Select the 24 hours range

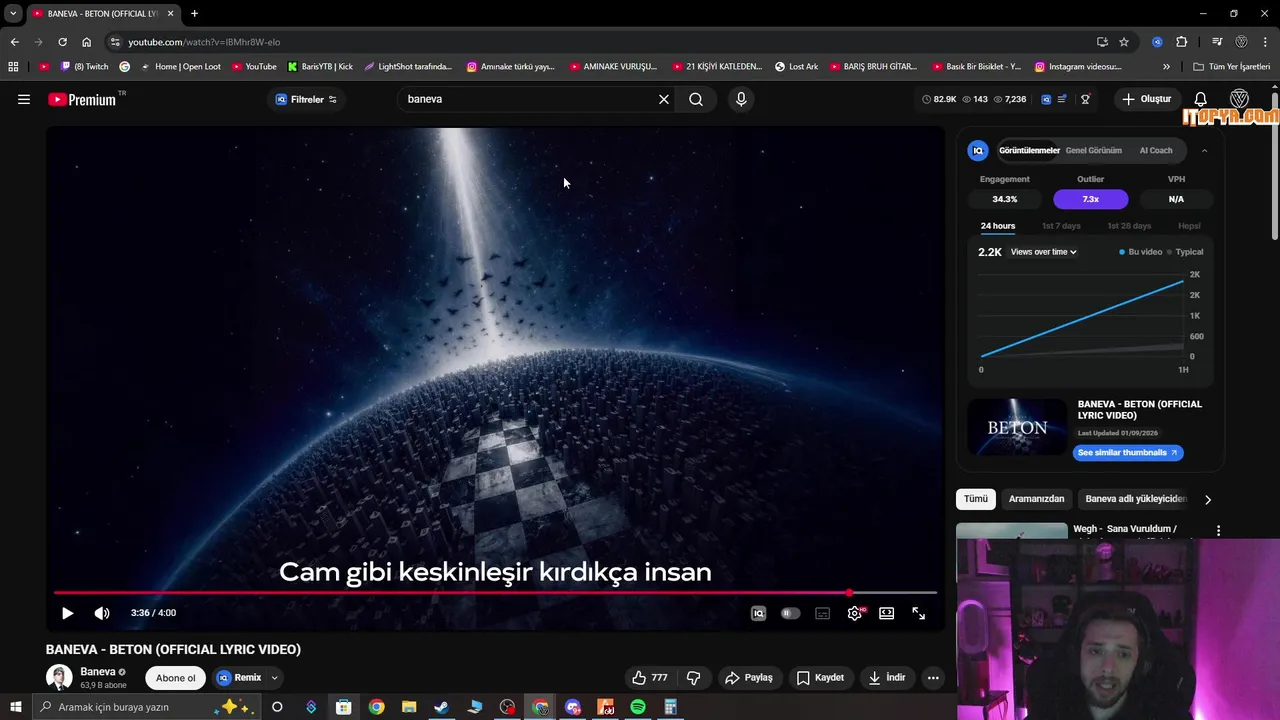pyautogui.click(x=997, y=226)
